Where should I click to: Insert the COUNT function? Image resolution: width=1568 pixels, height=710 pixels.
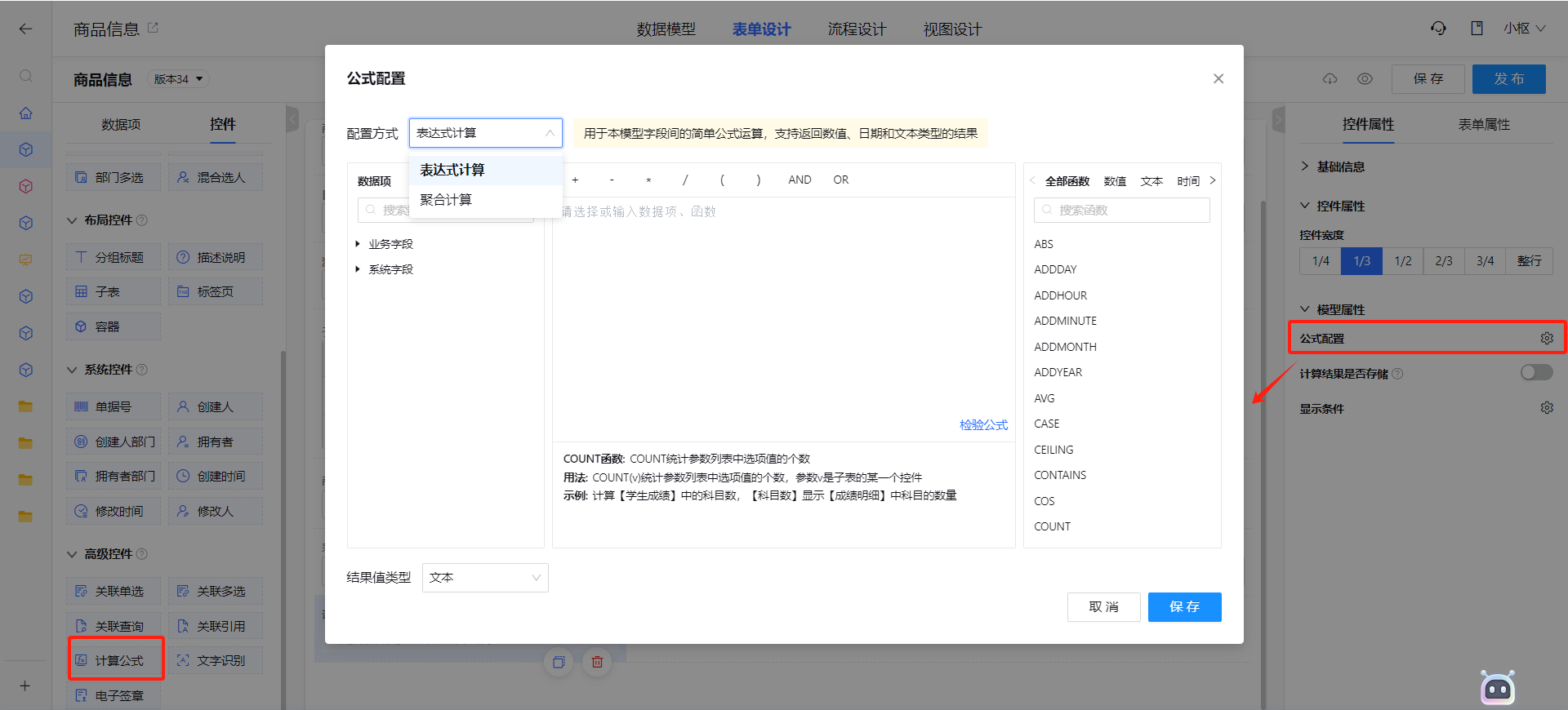(x=1052, y=526)
